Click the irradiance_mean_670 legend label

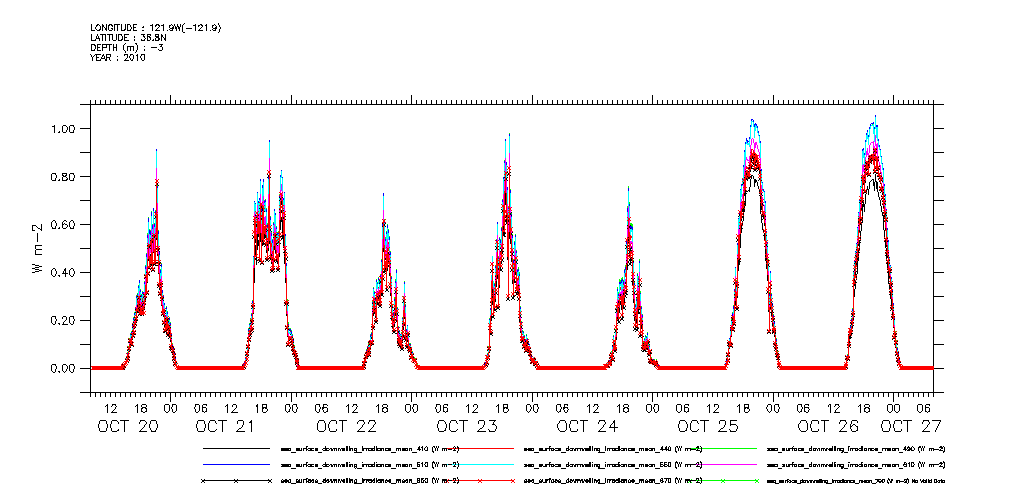613,481
